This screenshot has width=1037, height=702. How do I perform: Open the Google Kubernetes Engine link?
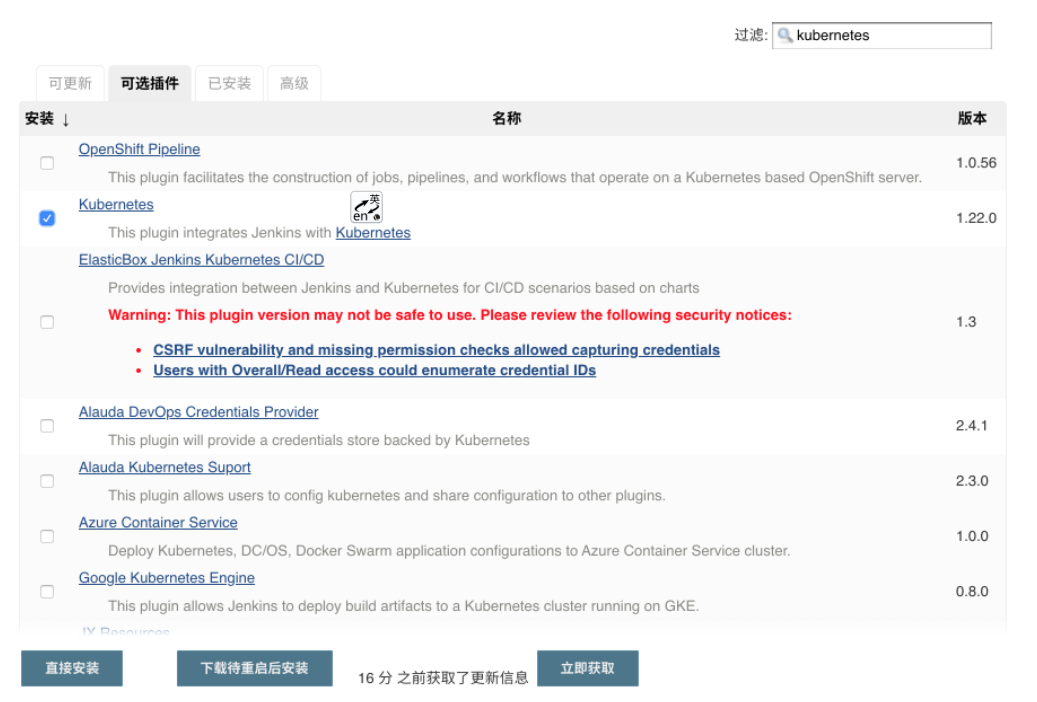[x=167, y=578]
